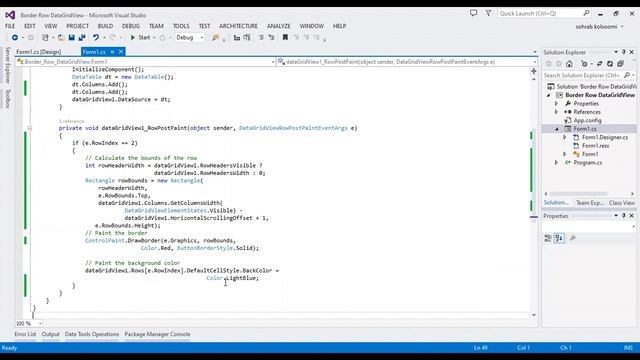Switch to the Team Explorer tab
This screenshot has height=360, width=640.
[x=589, y=202]
